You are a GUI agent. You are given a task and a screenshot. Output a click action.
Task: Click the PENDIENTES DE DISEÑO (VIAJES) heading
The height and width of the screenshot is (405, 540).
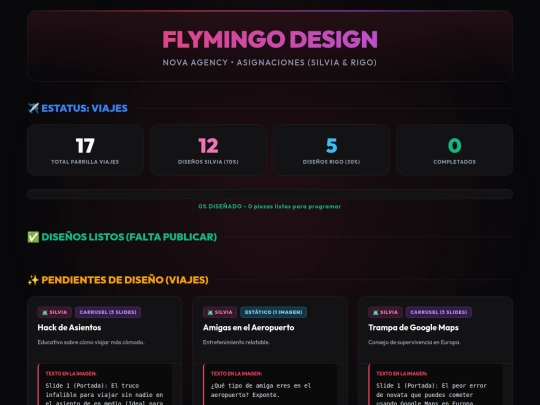[x=125, y=280]
